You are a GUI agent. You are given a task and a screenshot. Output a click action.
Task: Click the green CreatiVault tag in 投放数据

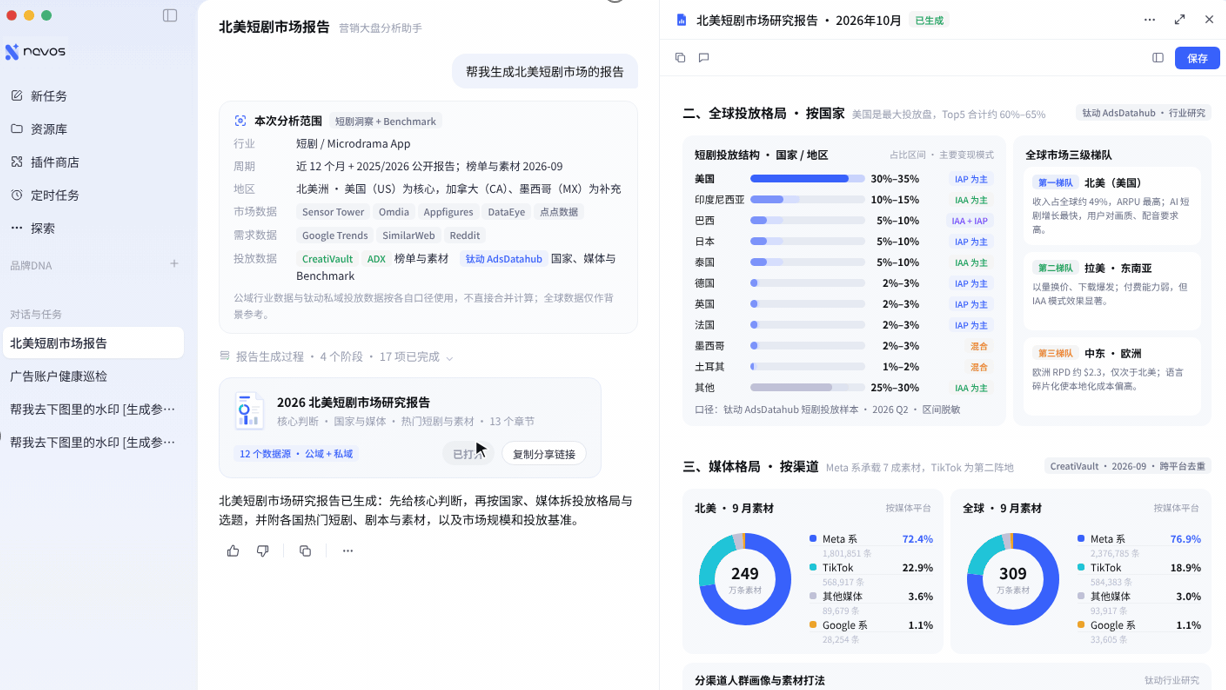tap(327, 259)
